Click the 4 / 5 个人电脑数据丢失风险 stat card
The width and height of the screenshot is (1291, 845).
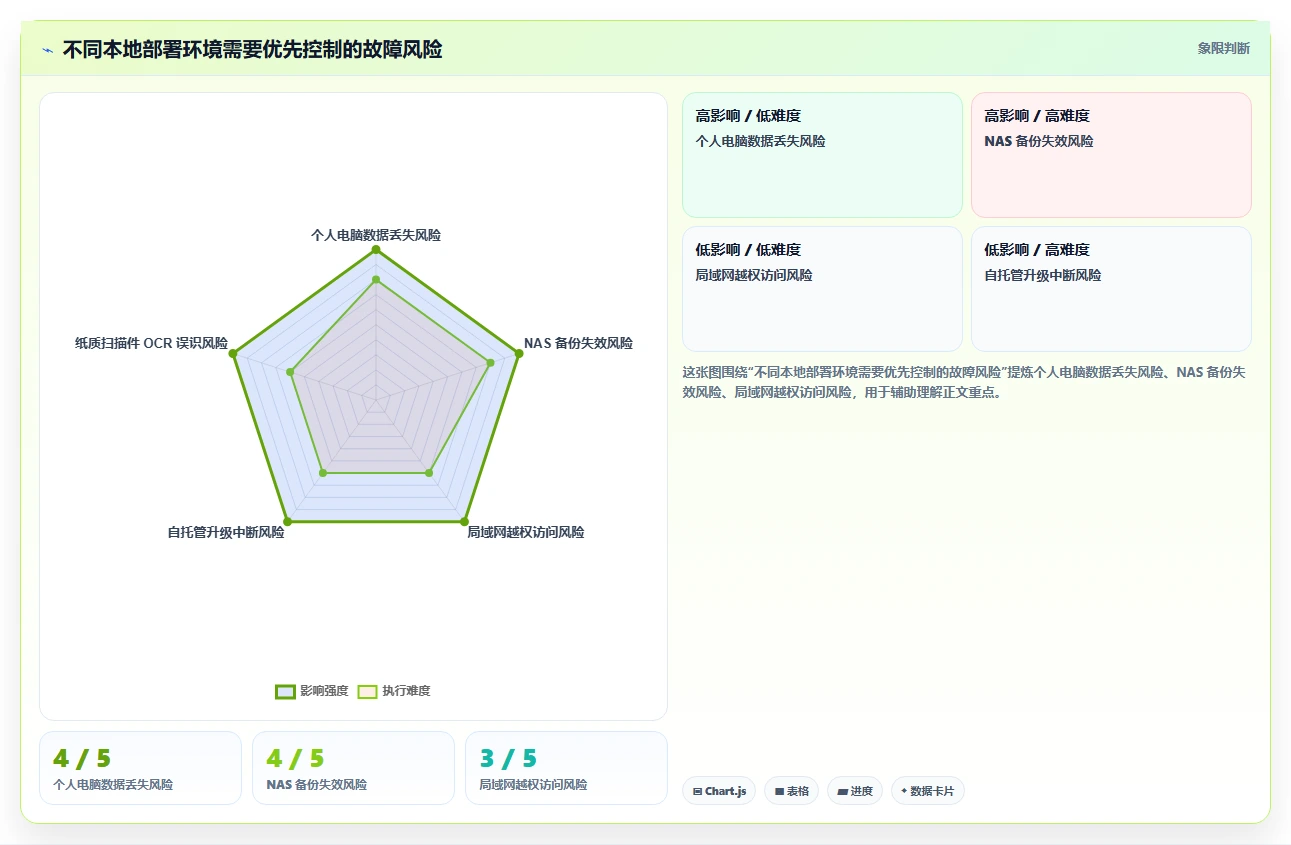[140, 768]
